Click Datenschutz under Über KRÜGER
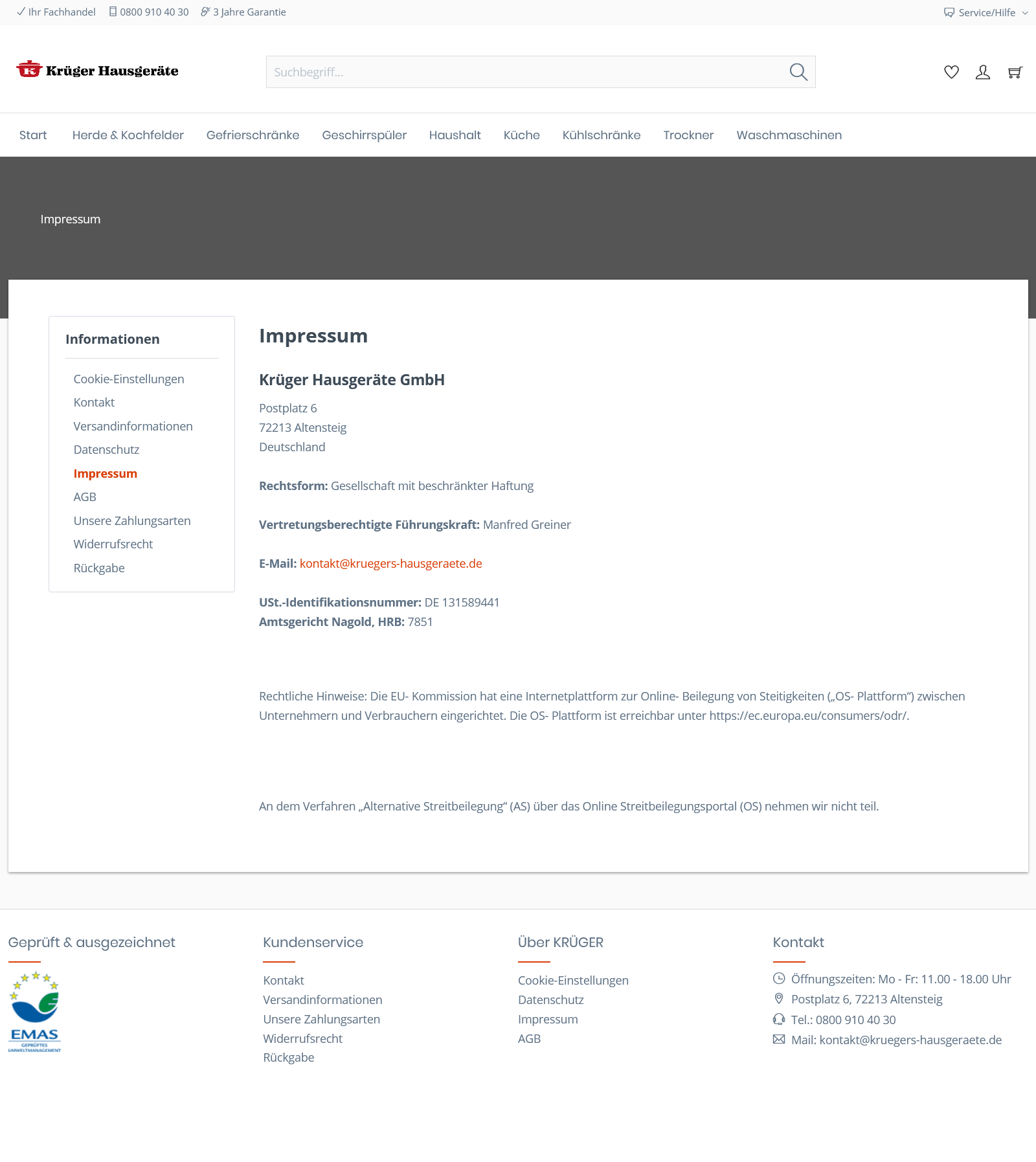Image resolution: width=1036 pixels, height=1162 pixels. click(x=551, y=1000)
